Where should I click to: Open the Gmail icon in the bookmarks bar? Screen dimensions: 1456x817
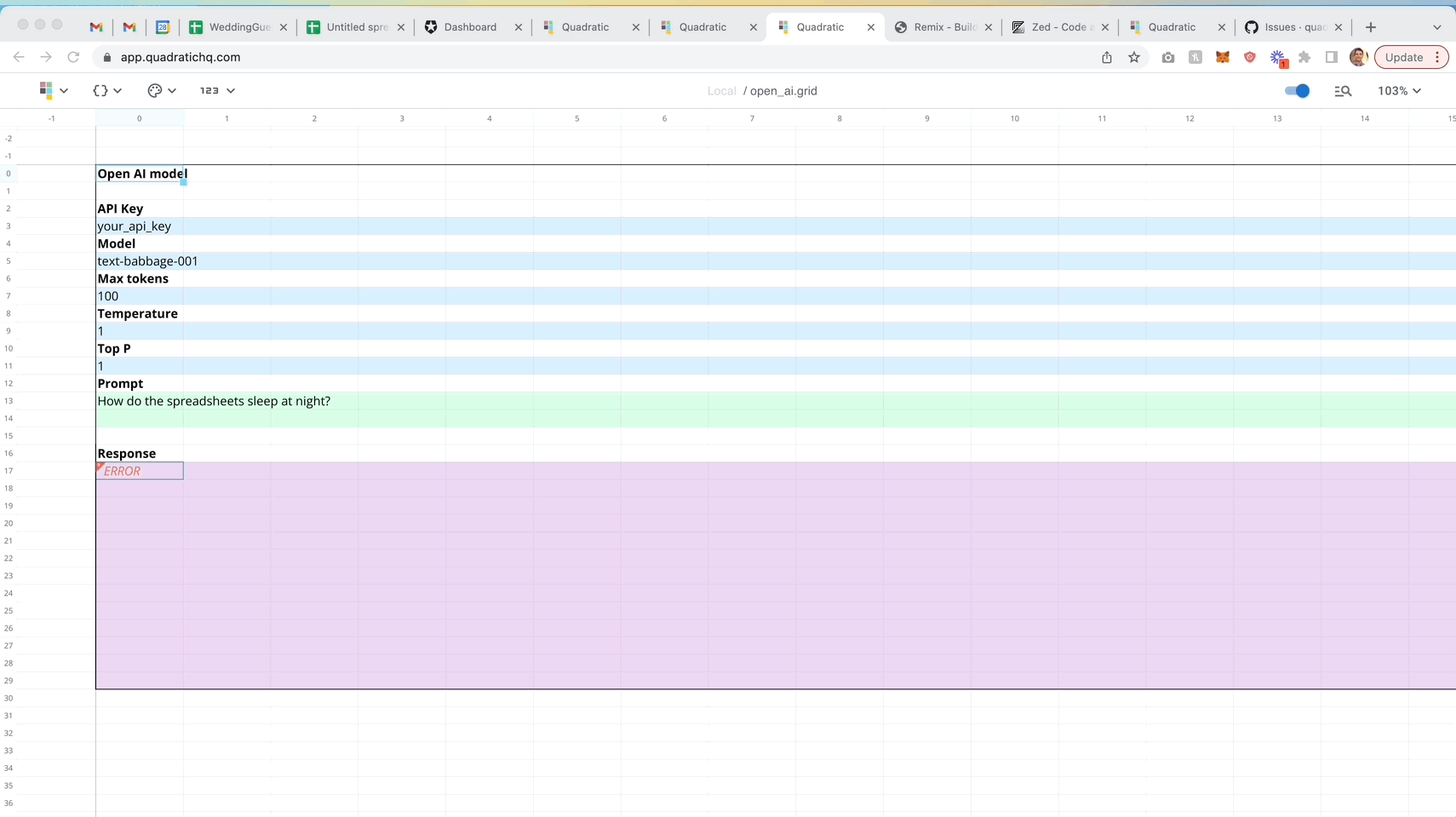tap(95, 26)
